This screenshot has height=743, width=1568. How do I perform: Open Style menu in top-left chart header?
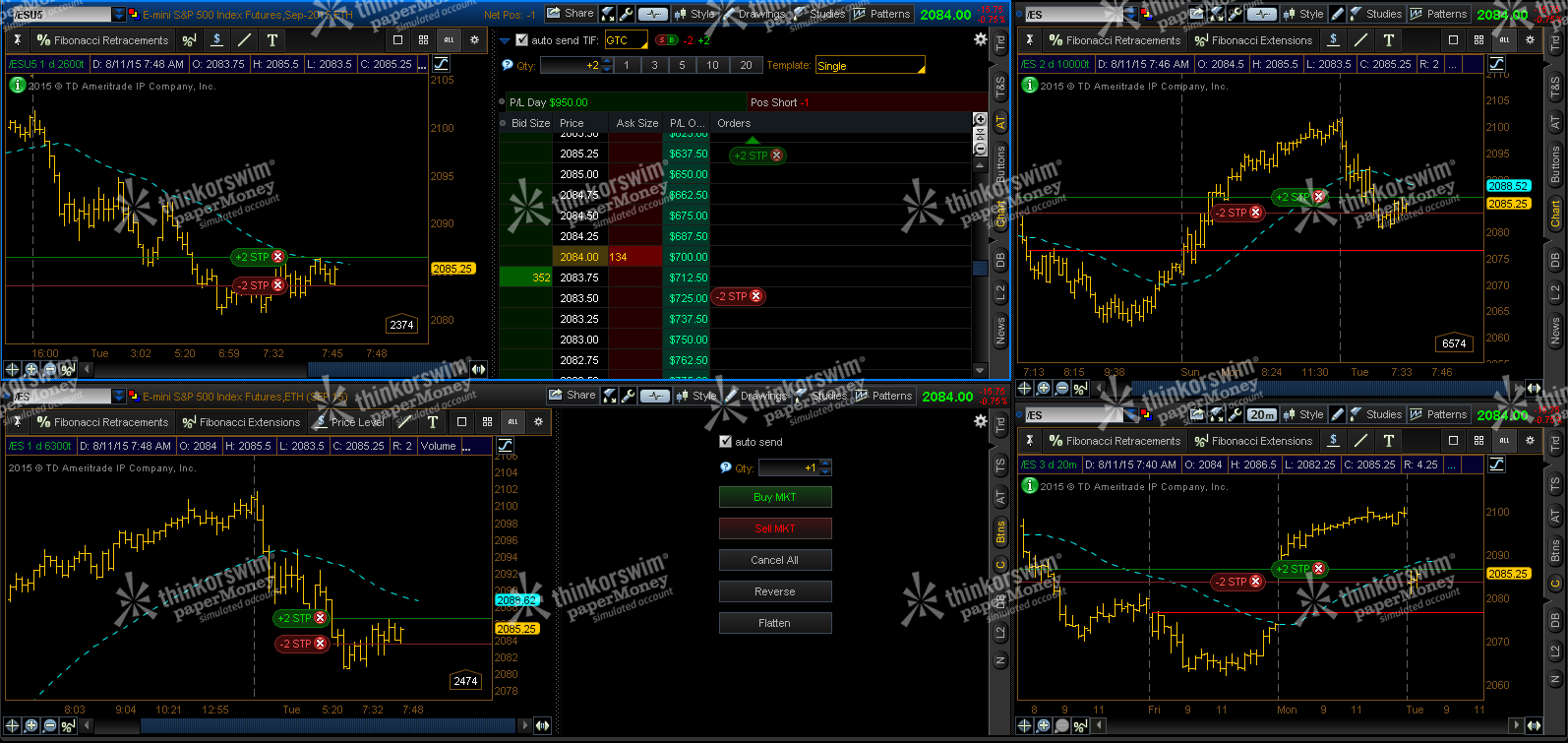pyautogui.click(x=694, y=14)
